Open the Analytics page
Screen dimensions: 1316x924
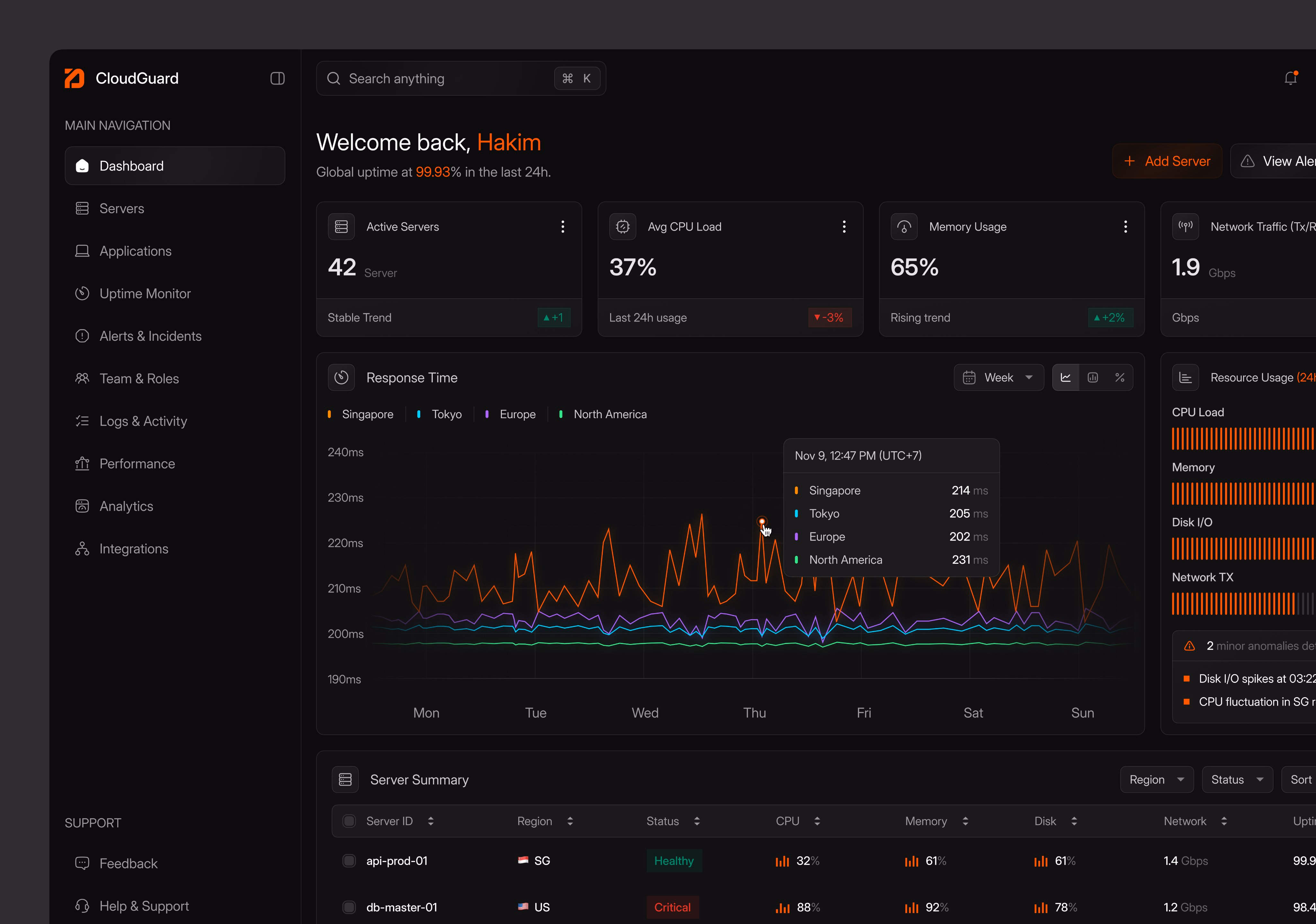(175, 506)
